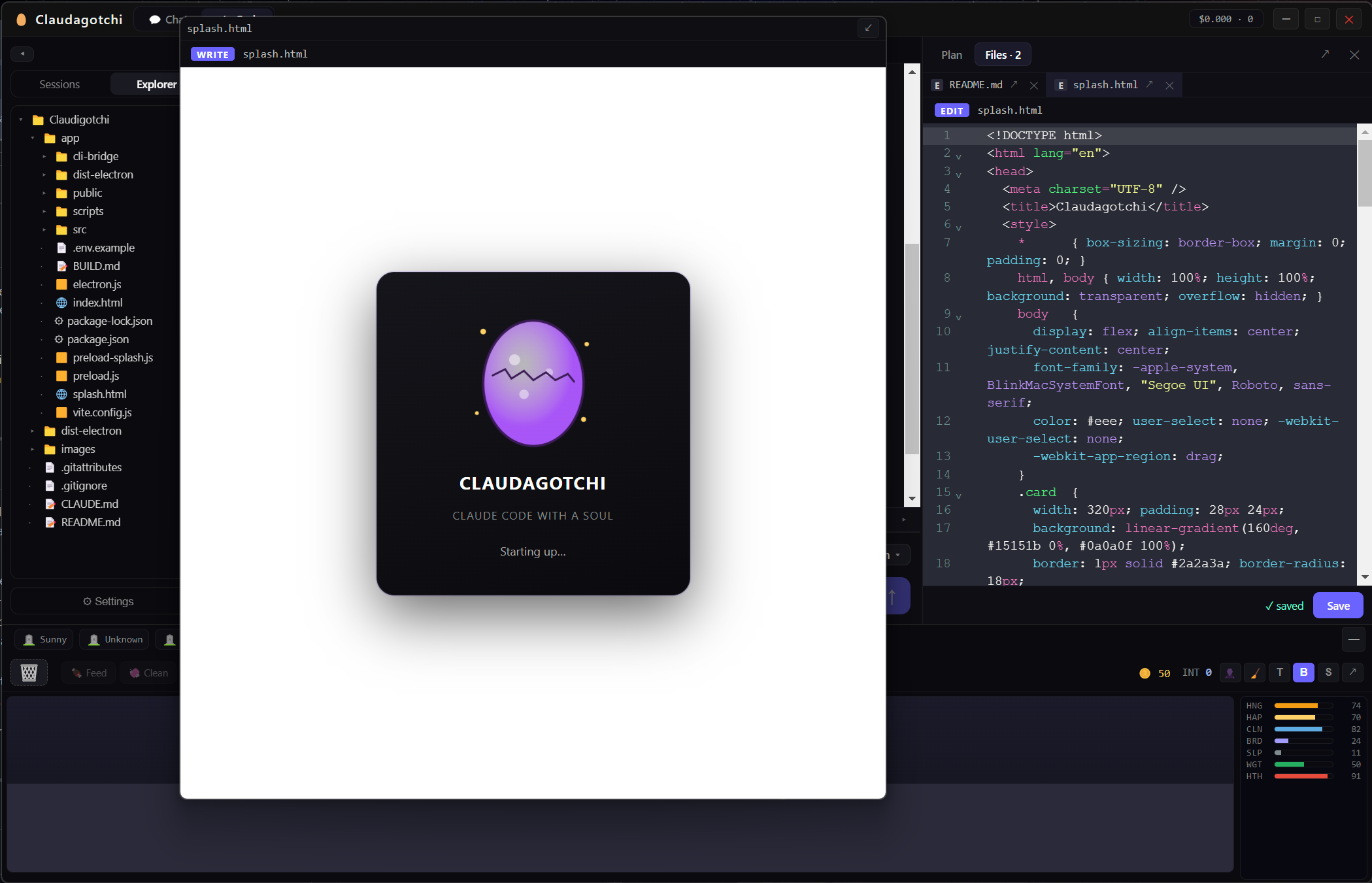
Task: Collapse the splash.html preview popup
Action: [868, 28]
